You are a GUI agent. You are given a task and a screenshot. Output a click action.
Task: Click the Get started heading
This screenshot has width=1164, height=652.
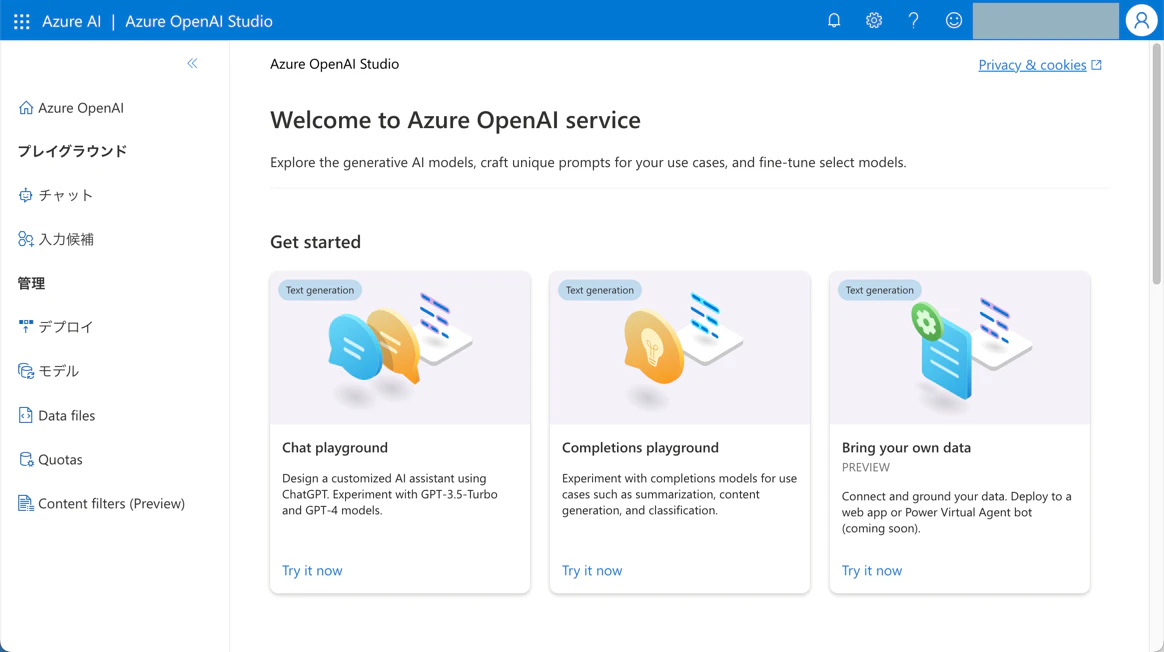click(x=315, y=242)
